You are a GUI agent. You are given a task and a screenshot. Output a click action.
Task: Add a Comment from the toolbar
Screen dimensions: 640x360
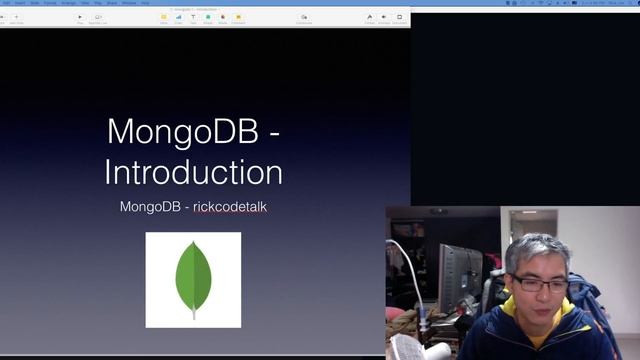point(238,18)
